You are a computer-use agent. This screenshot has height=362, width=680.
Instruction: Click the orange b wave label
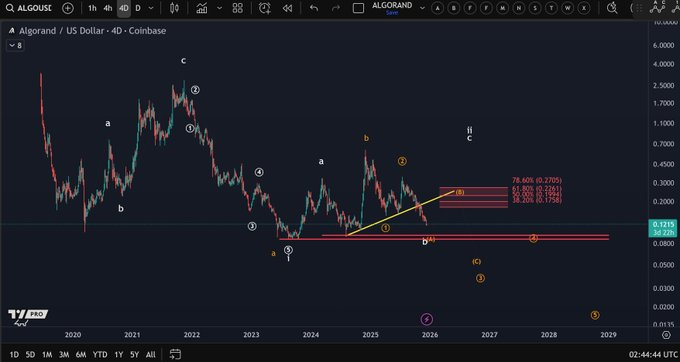[x=366, y=138]
